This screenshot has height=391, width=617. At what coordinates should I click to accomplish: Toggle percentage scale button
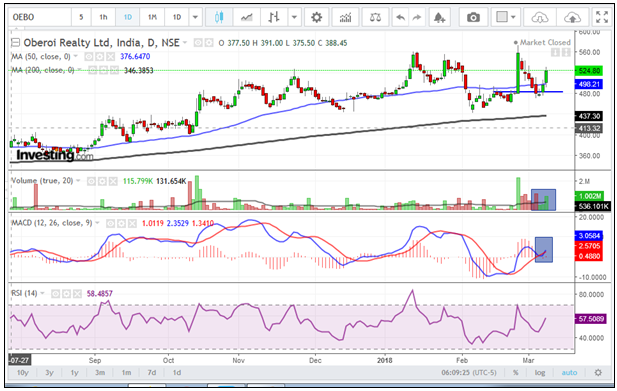(x=515, y=373)
